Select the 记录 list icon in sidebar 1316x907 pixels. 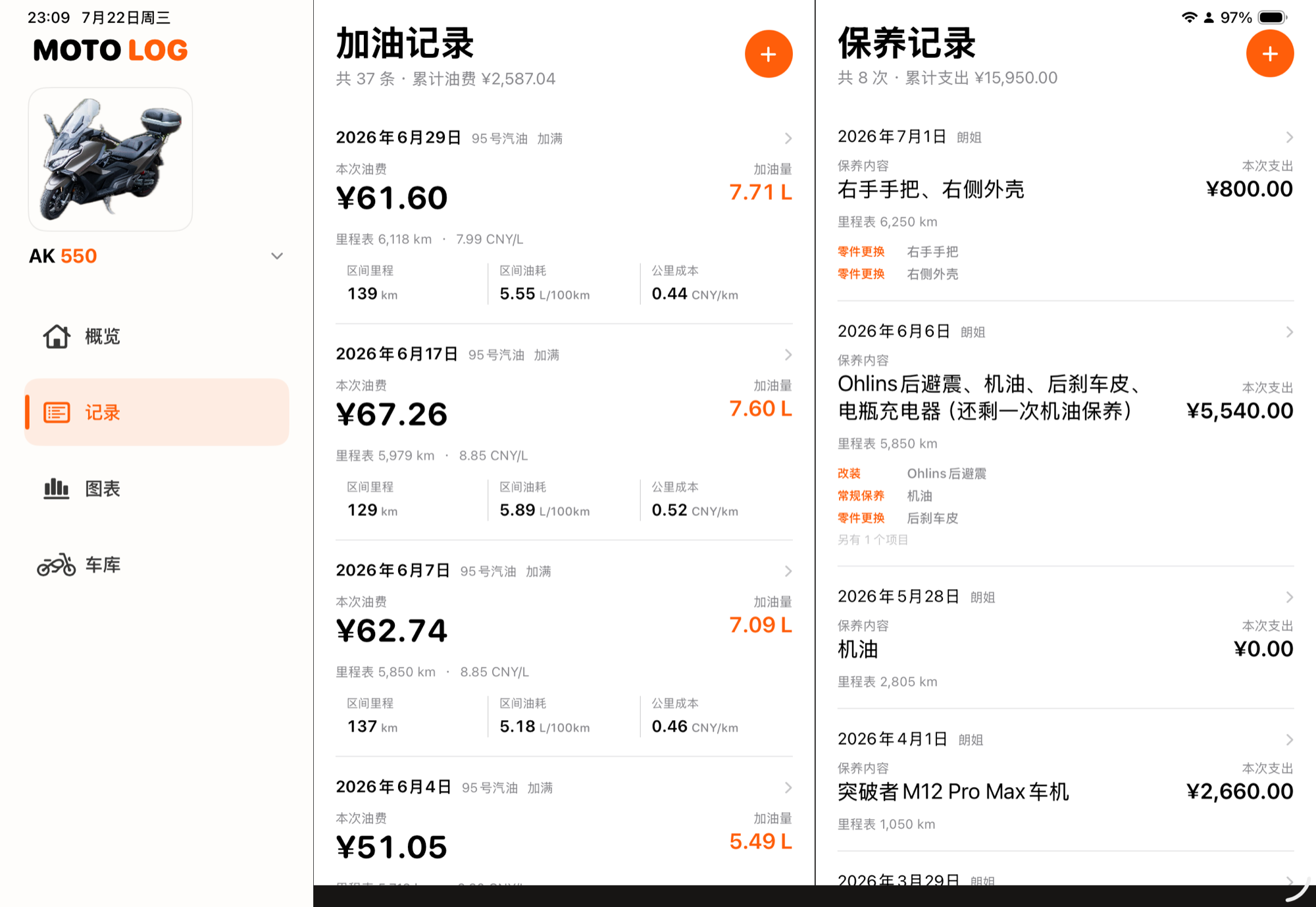point(57,413)
